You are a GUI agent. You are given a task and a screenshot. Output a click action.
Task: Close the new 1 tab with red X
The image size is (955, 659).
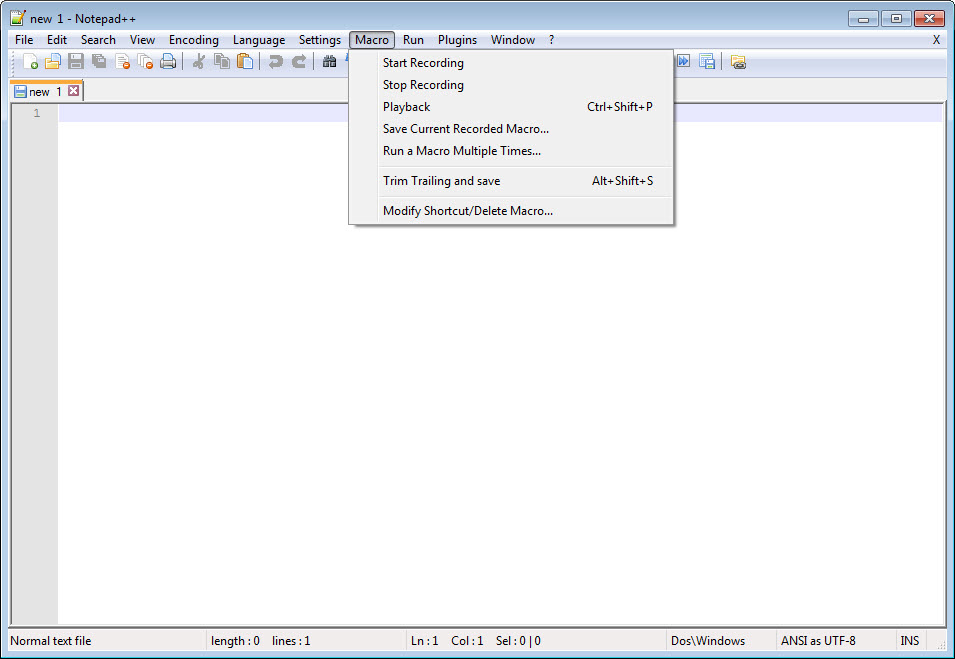click(x=74, y=91)
